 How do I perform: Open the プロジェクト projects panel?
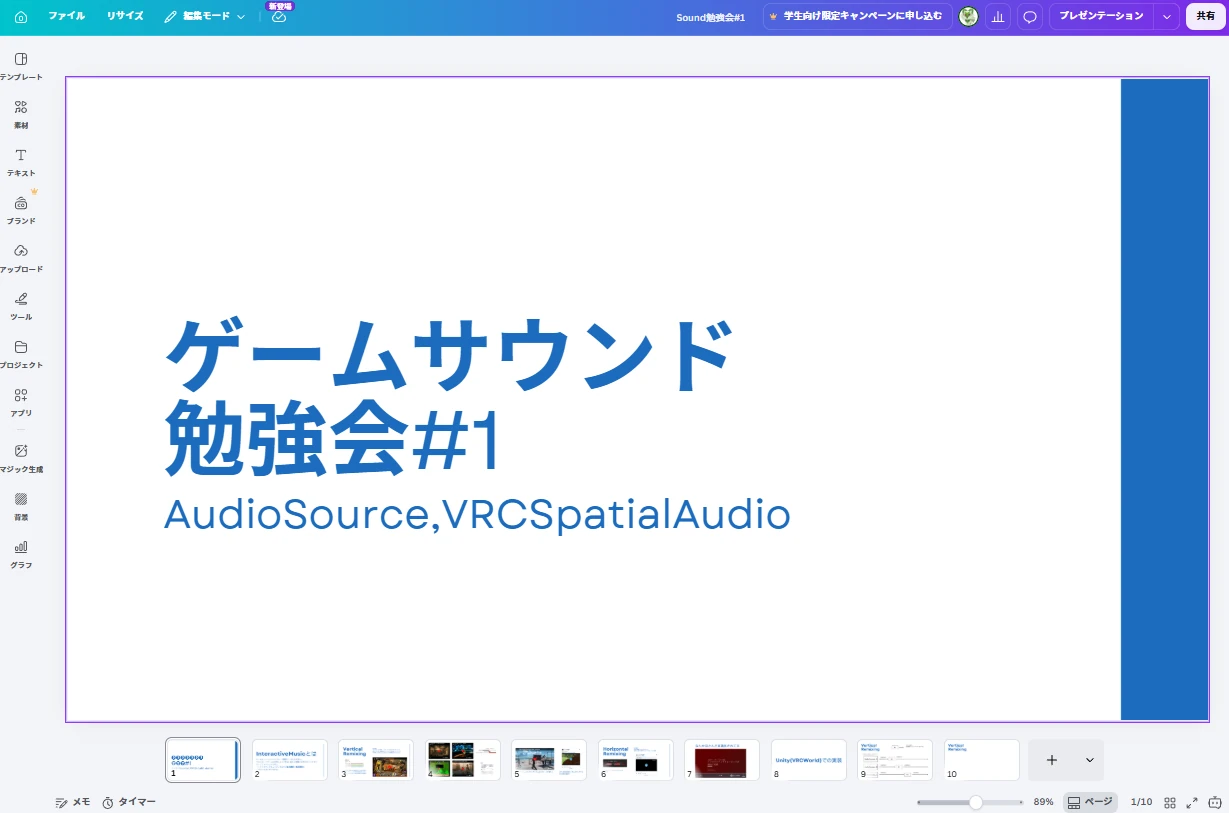(21, 354)
